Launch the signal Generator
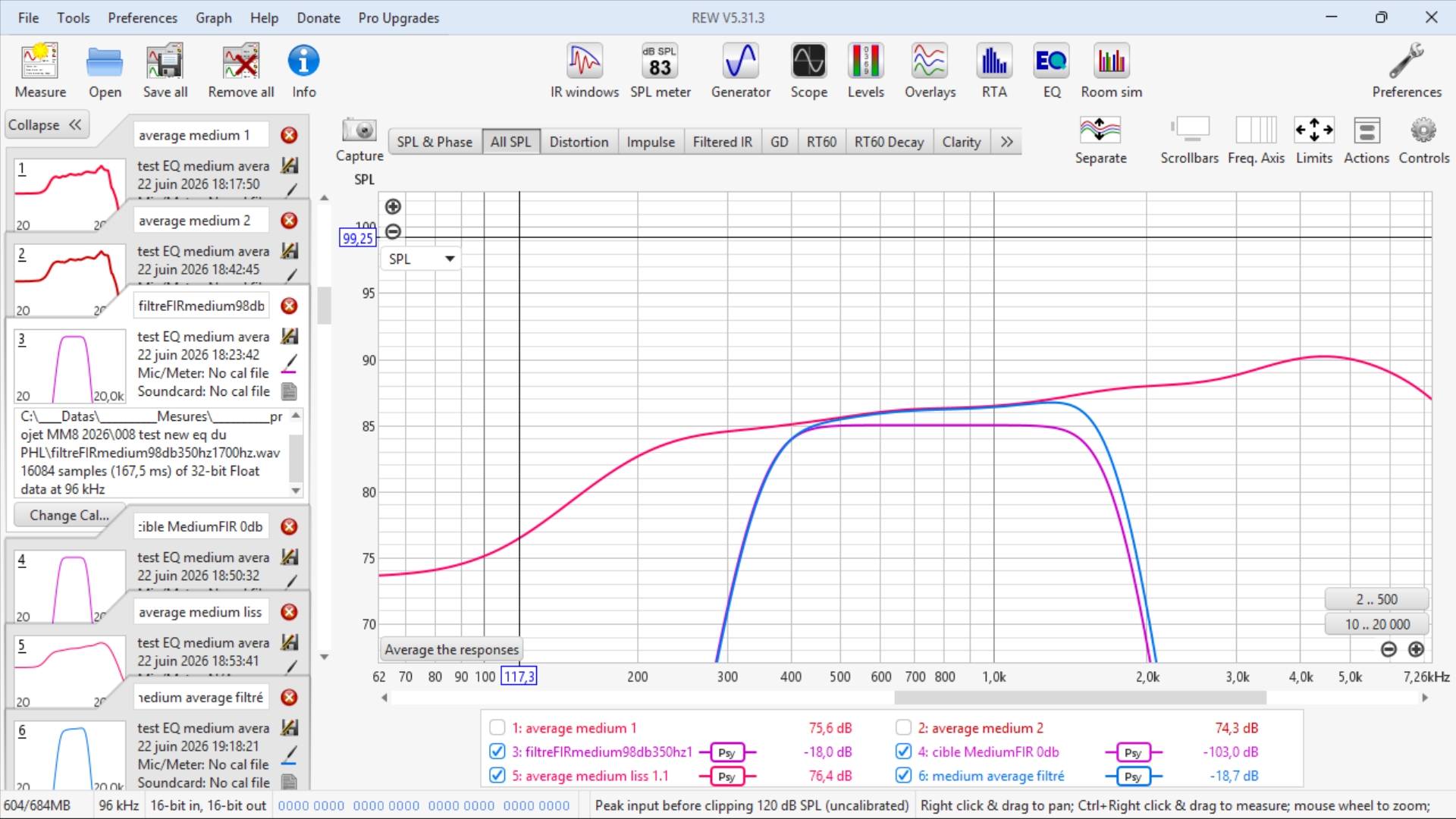This screenshot has width=1456, height=819. point(741,71)
